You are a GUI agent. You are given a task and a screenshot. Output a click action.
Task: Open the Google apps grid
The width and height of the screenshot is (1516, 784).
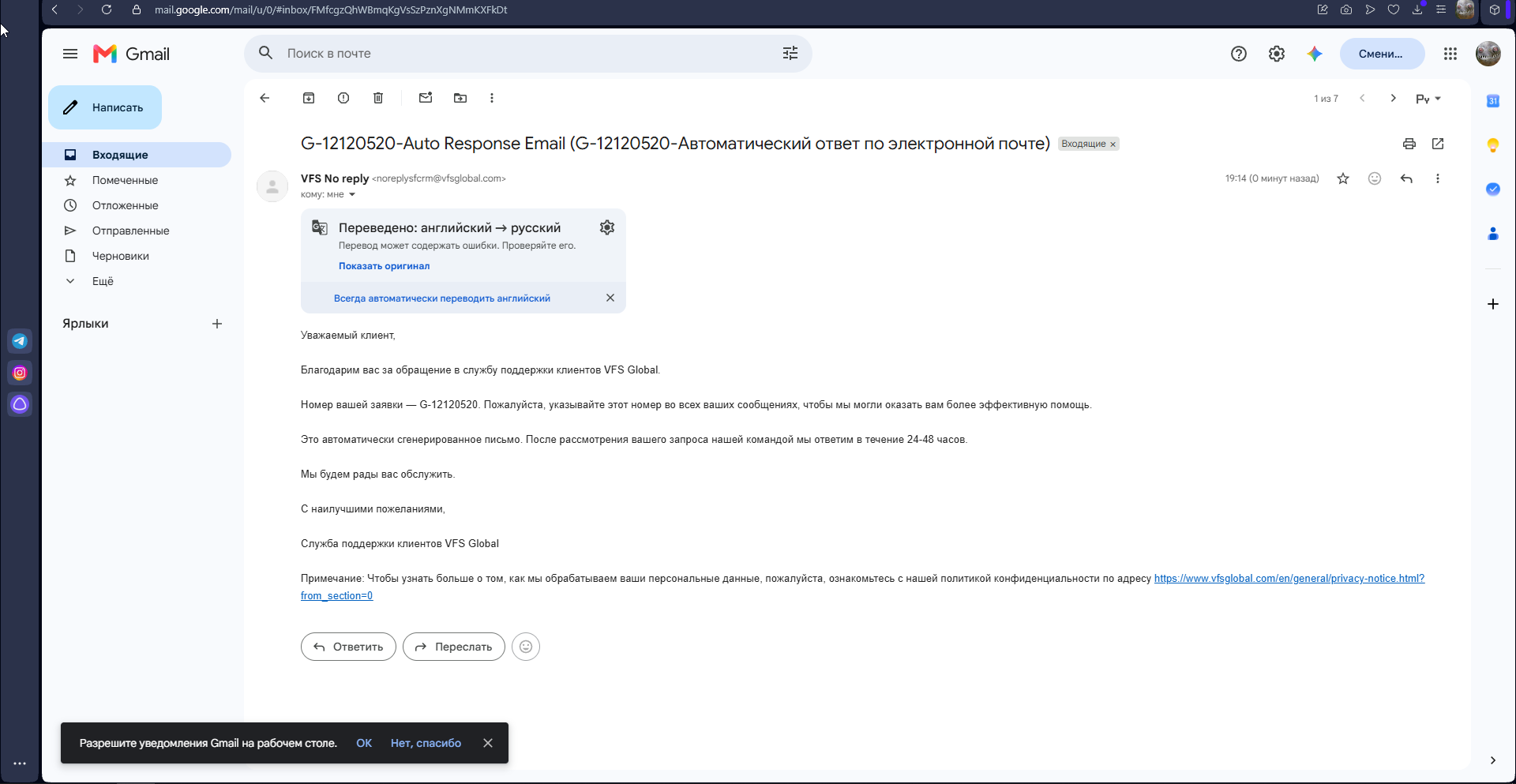pos(1450,54)
